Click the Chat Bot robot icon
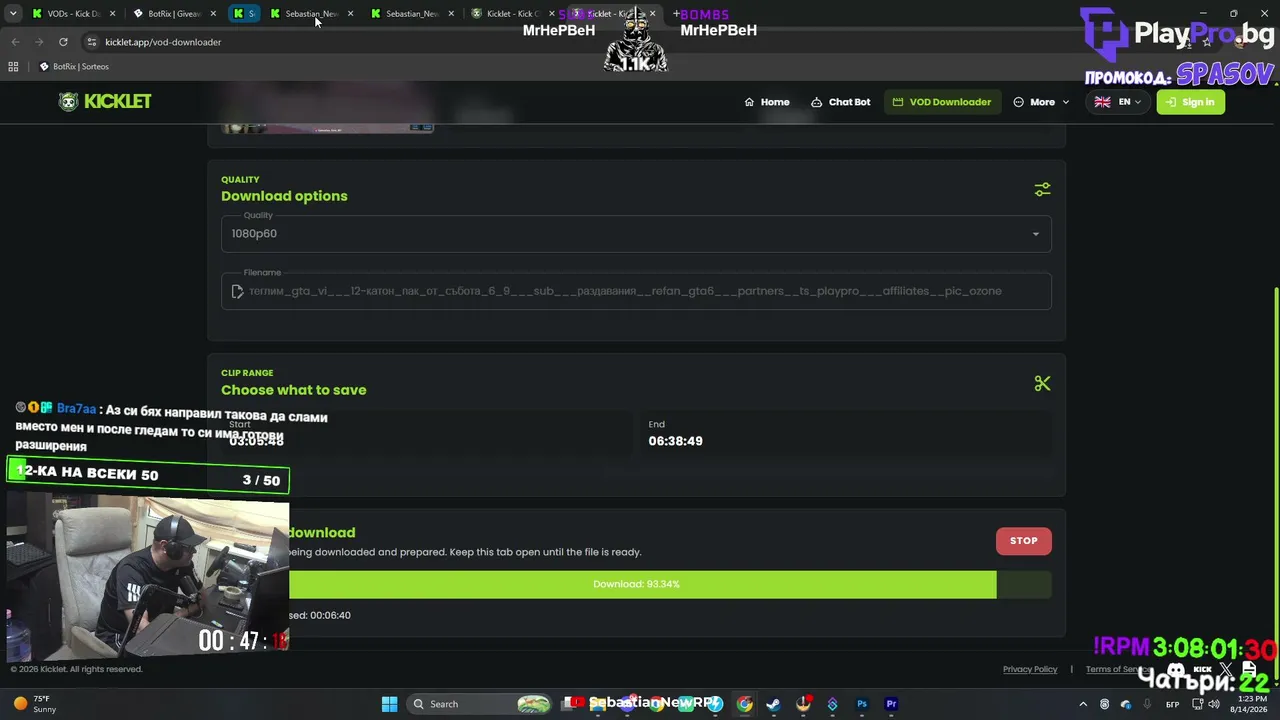Viewport: 1280px width, 720px height. coord(816,102)
